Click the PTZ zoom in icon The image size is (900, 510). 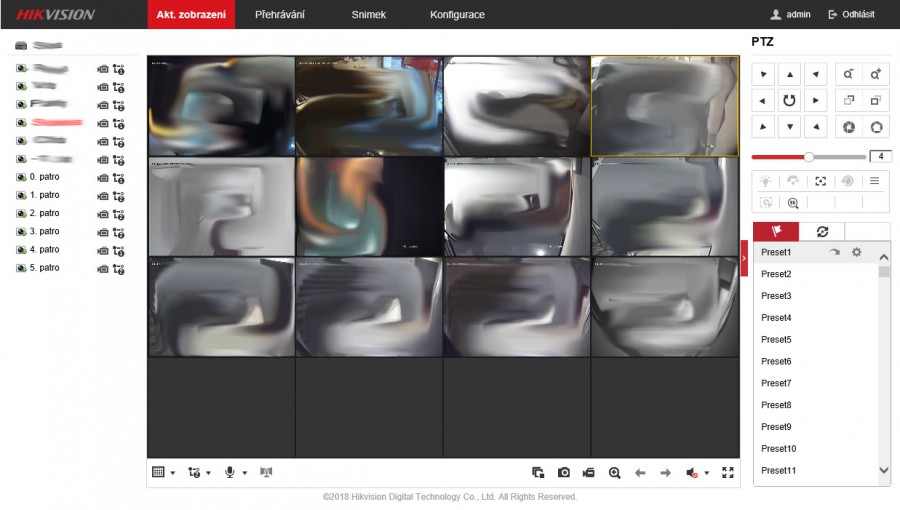coord(876,74)
